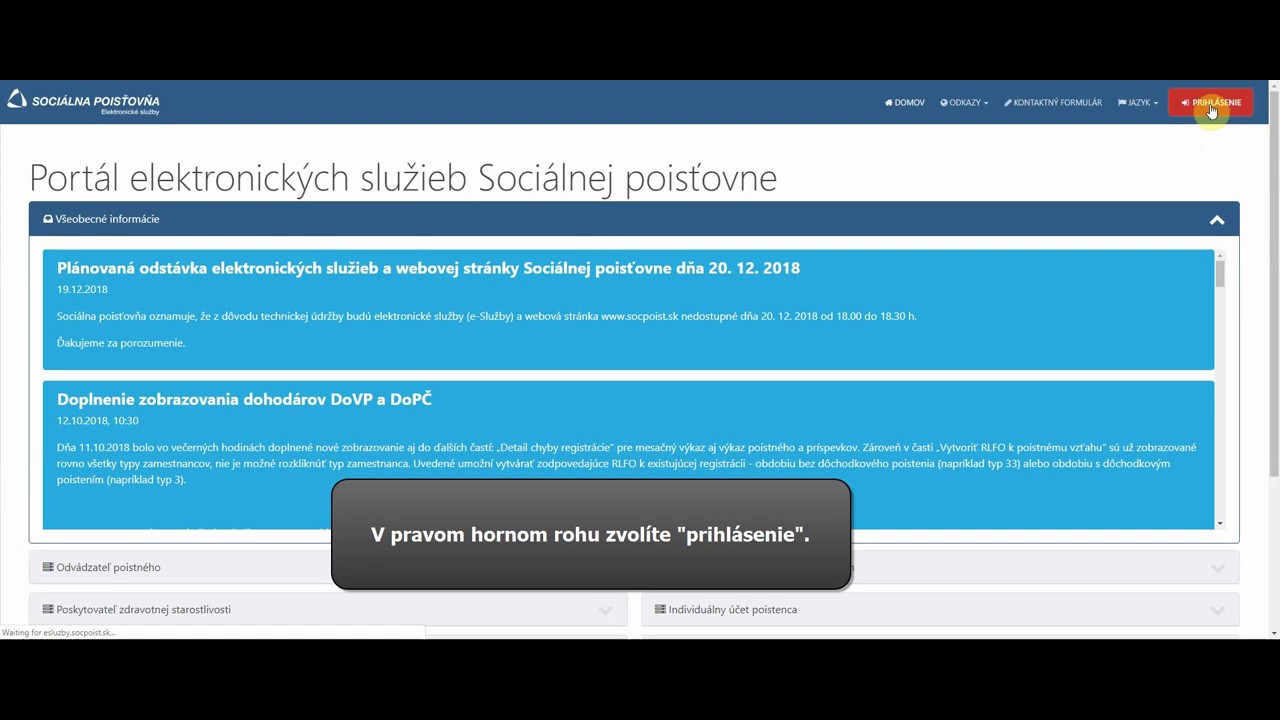Viewport: 1280px width, 720px height.
Task: Expand Individuálny účet poistenca chevron
Action: click(1217, 610)
